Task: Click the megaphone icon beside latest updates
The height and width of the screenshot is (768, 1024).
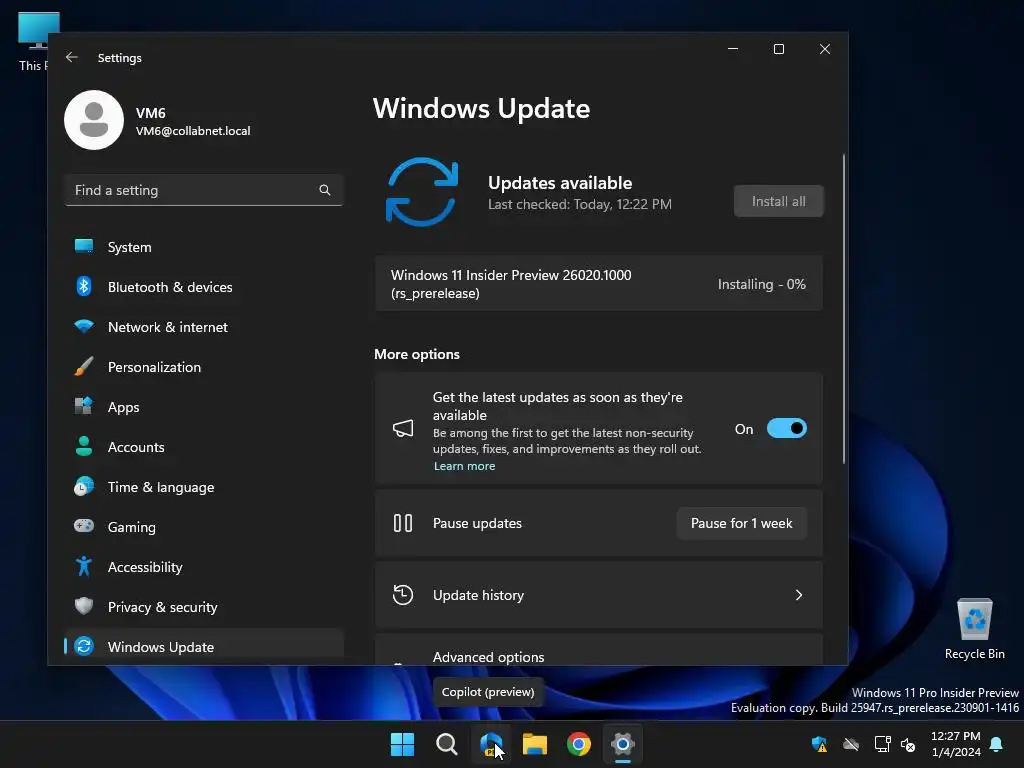Action: tap(403, 428)
